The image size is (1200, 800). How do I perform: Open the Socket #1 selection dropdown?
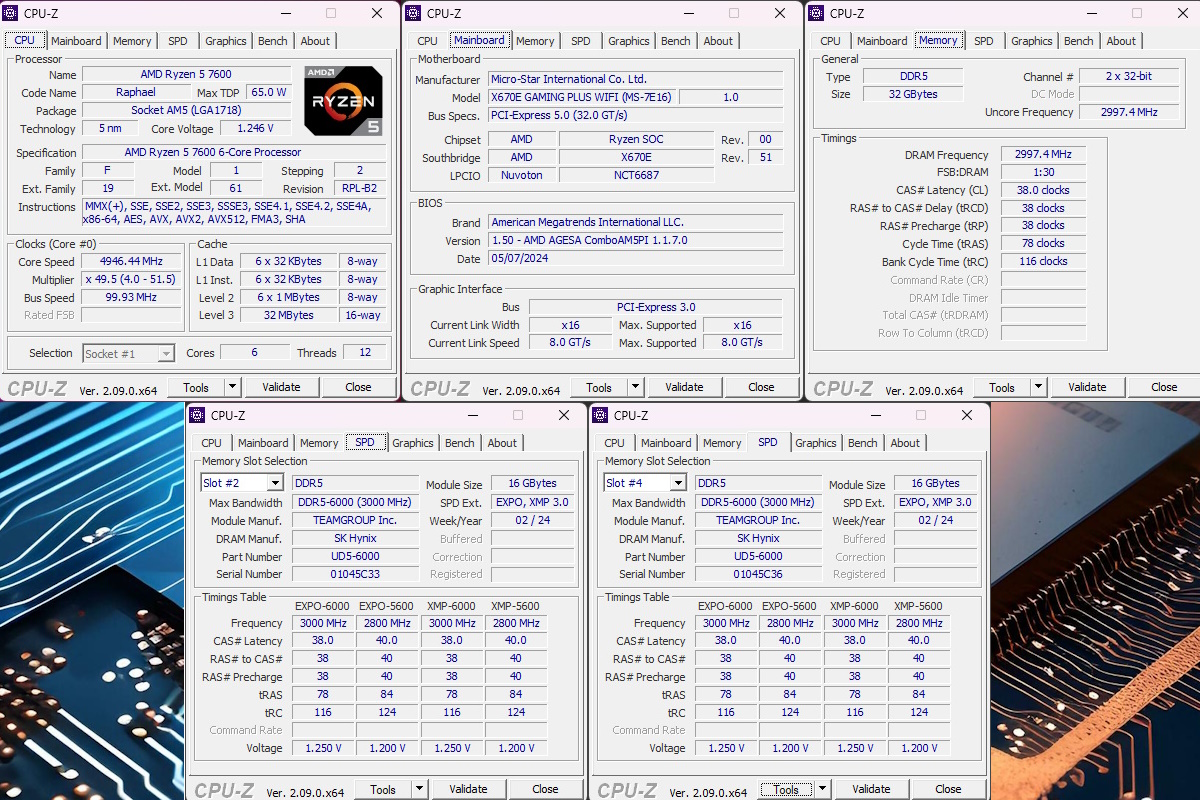[x=165, y=353]
